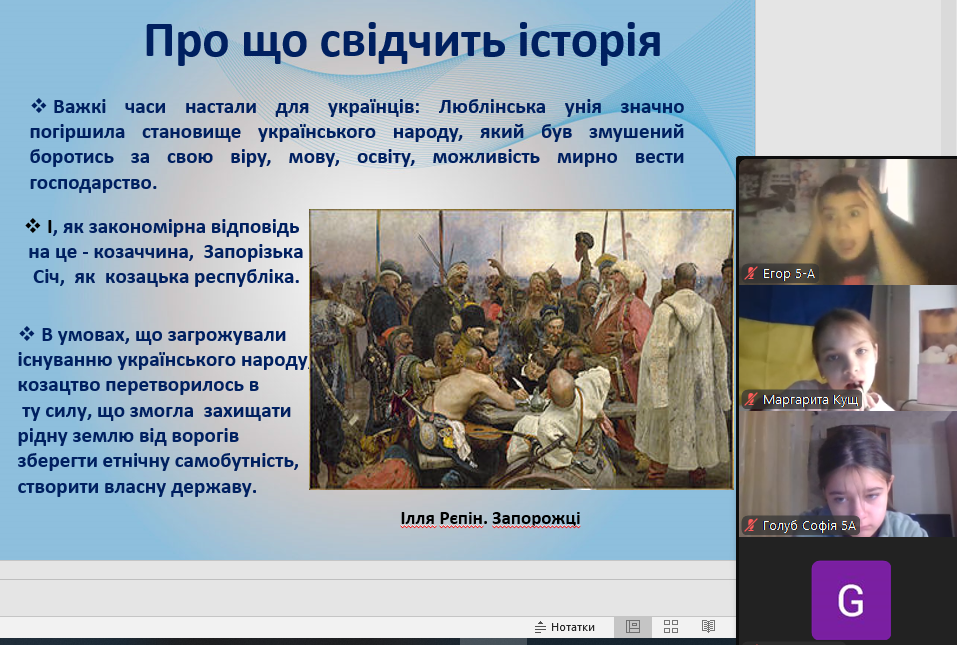Click the purple G participant avatar

coord(851,600)
